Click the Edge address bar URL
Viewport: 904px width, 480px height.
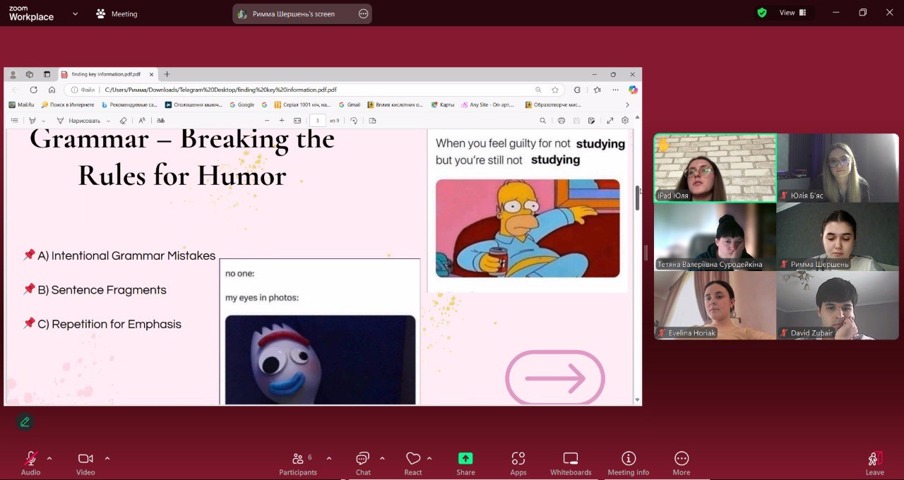(x=220, y=90)
